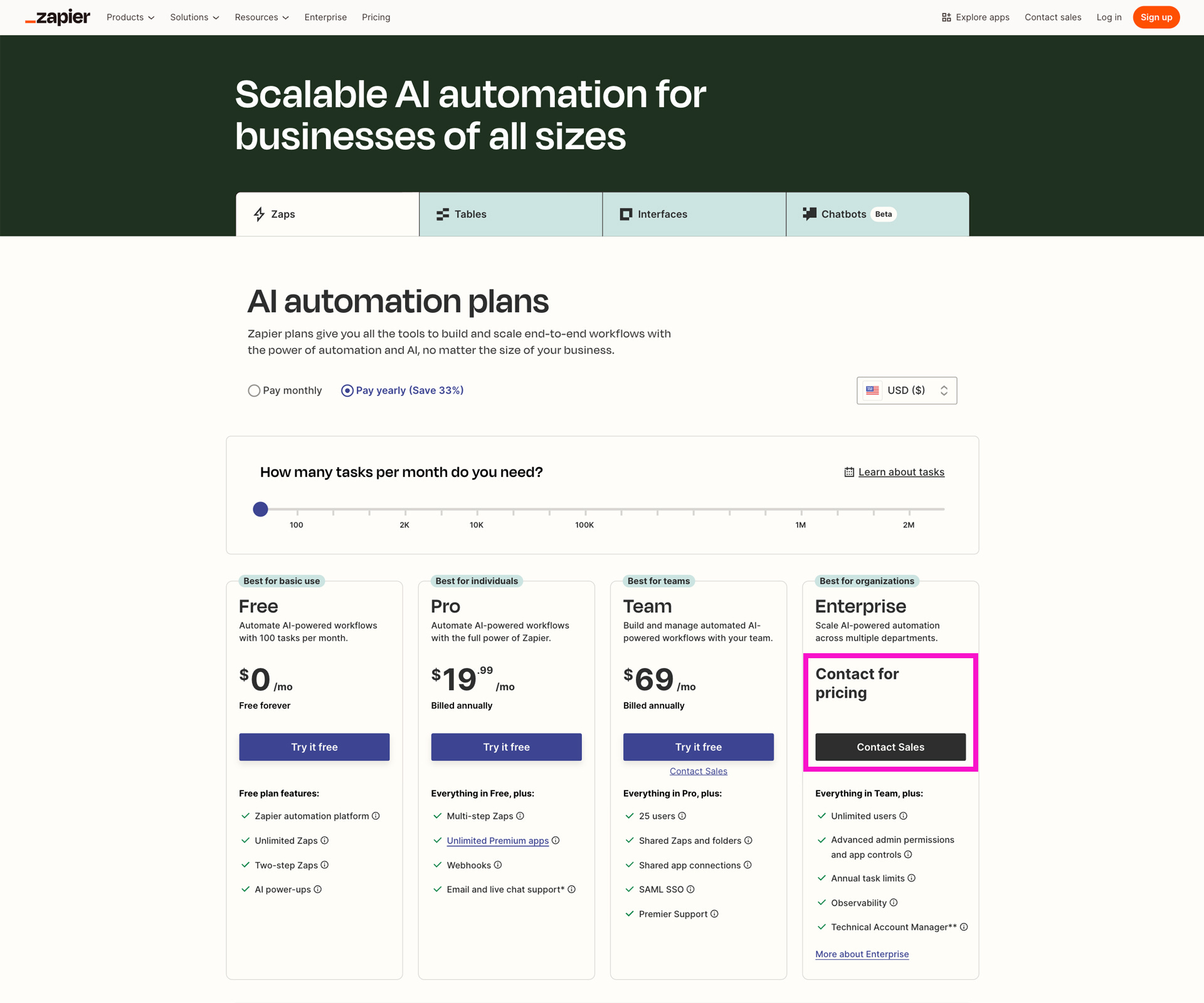Click Try it free on Pro plan

pyautogui.click(x=506, y=747)
